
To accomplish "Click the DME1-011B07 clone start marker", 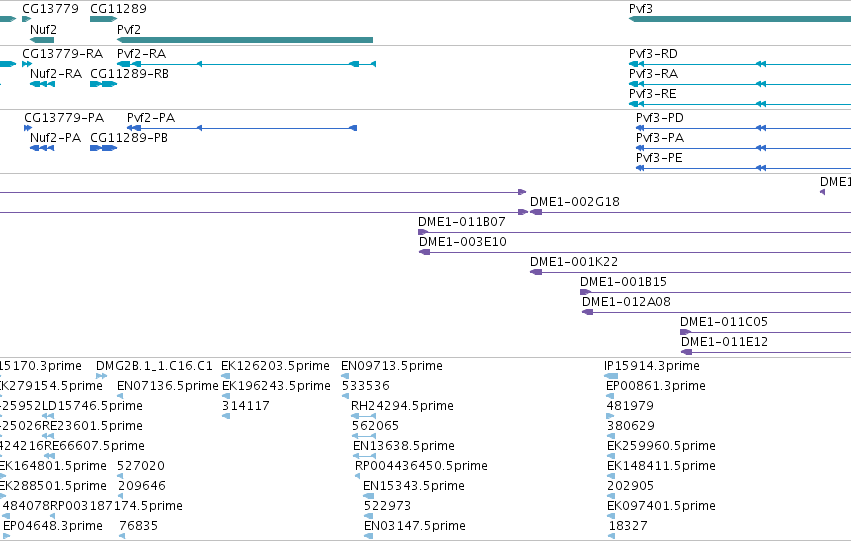I will coord(423,232).
